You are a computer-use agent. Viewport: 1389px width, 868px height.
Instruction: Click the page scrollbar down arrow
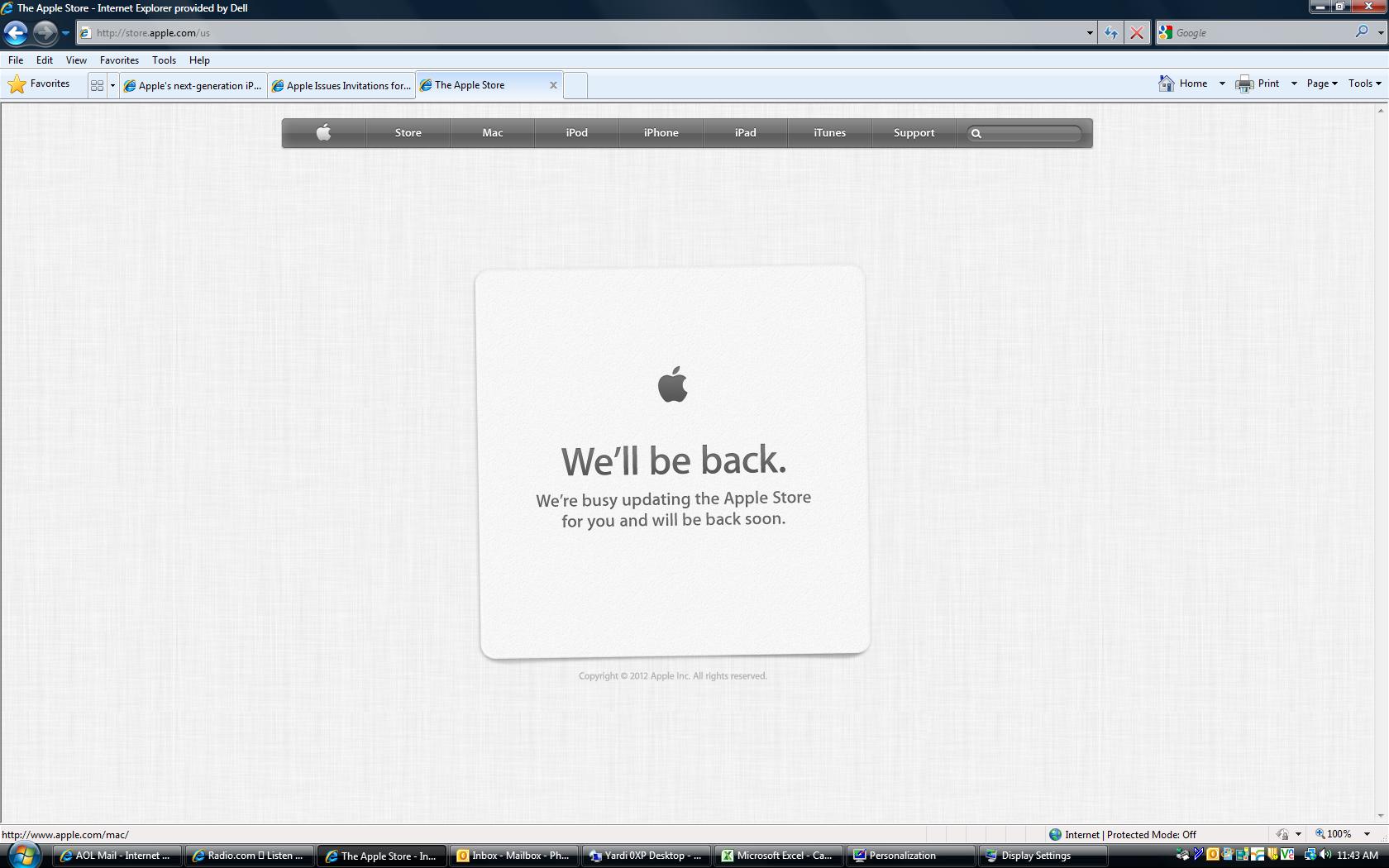point(1381,817)
